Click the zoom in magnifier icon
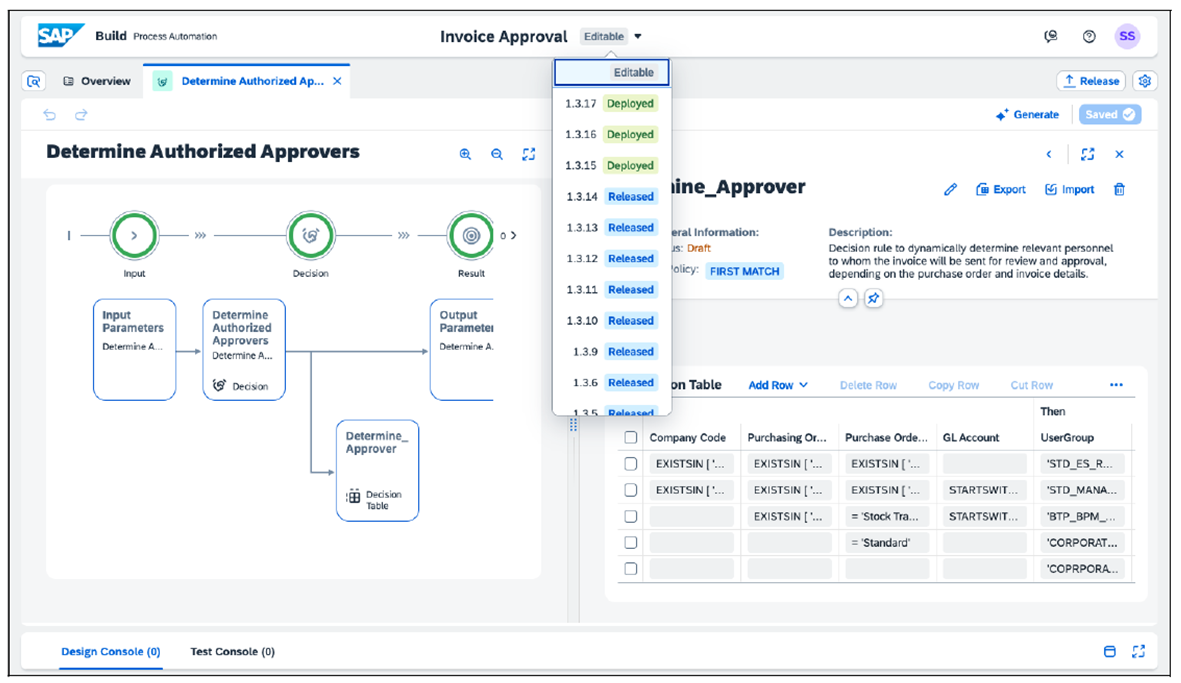This screenshot has width=1181, height=683. [x=465, y=154]
